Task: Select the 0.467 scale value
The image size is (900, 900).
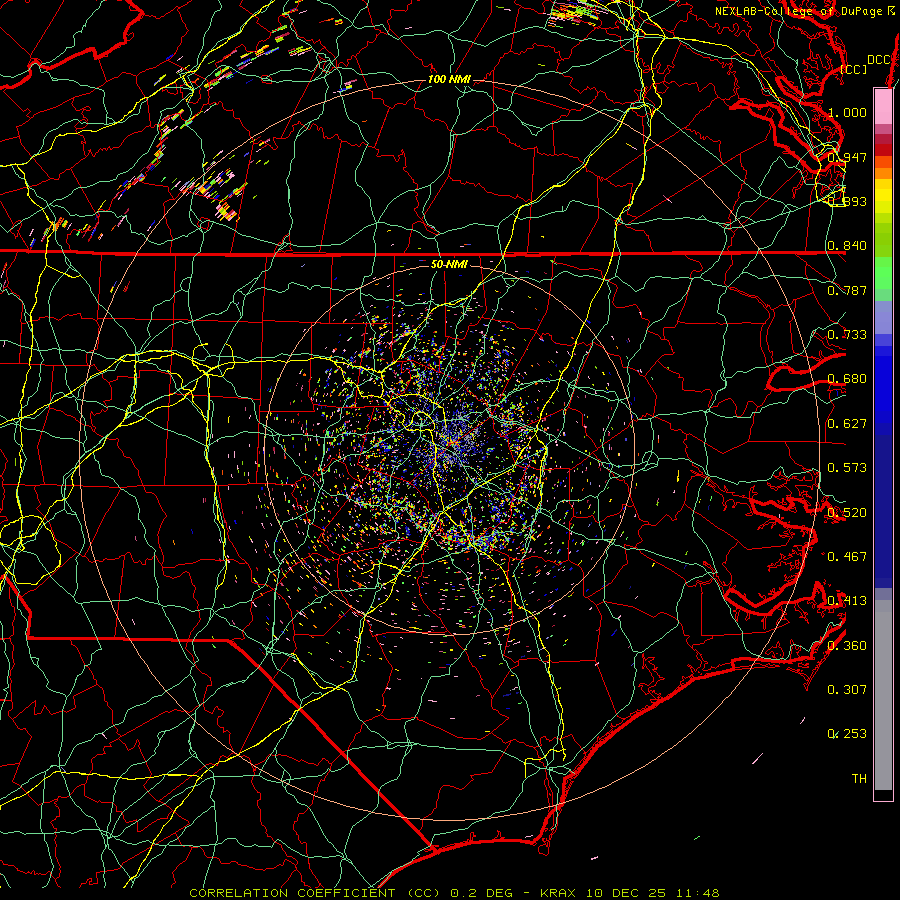Action: [x=847, y=557]
